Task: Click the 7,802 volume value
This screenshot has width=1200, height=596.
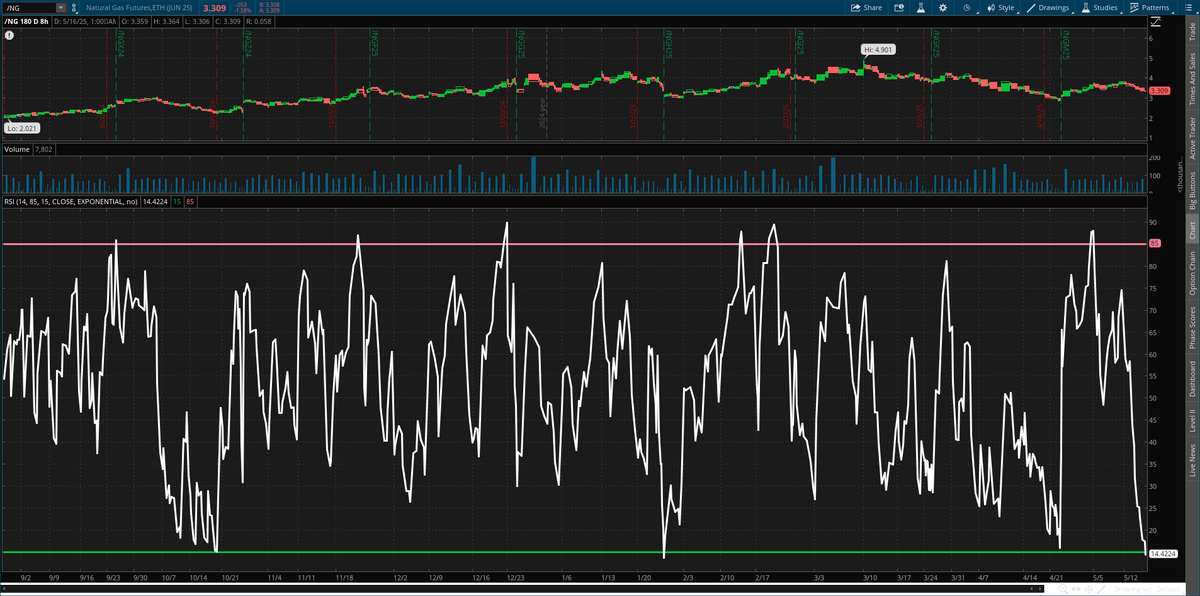Action: (x=43, y=149)
